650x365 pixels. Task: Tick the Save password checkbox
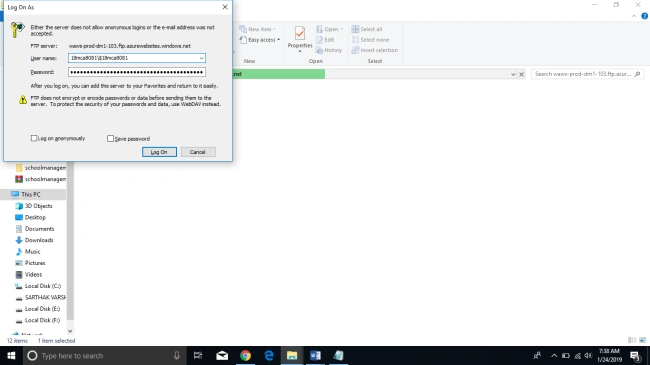pos(110,139)
